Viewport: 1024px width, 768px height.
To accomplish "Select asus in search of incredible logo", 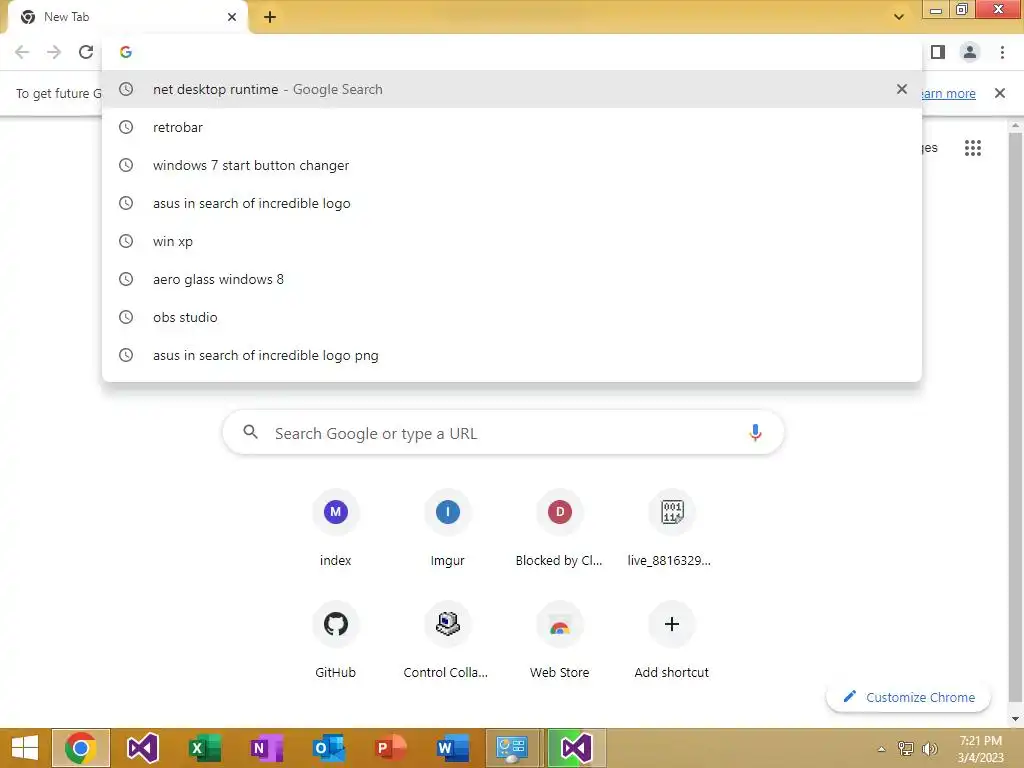I will tap(512, 203).
